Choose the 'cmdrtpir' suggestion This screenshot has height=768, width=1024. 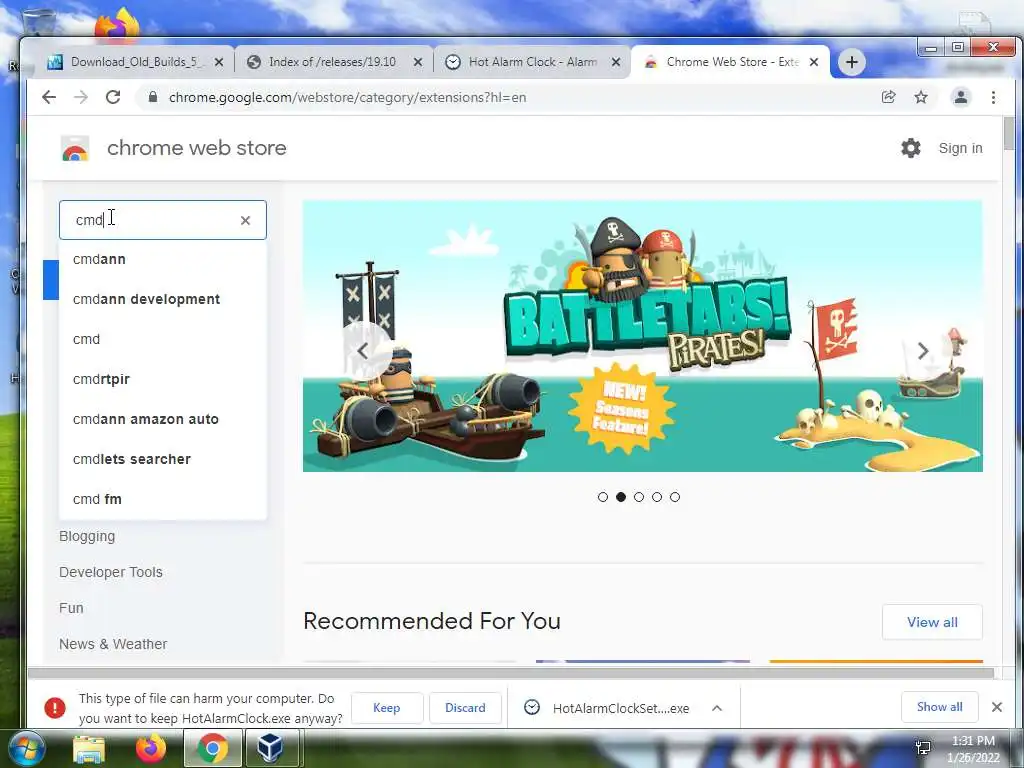[163, 379]
